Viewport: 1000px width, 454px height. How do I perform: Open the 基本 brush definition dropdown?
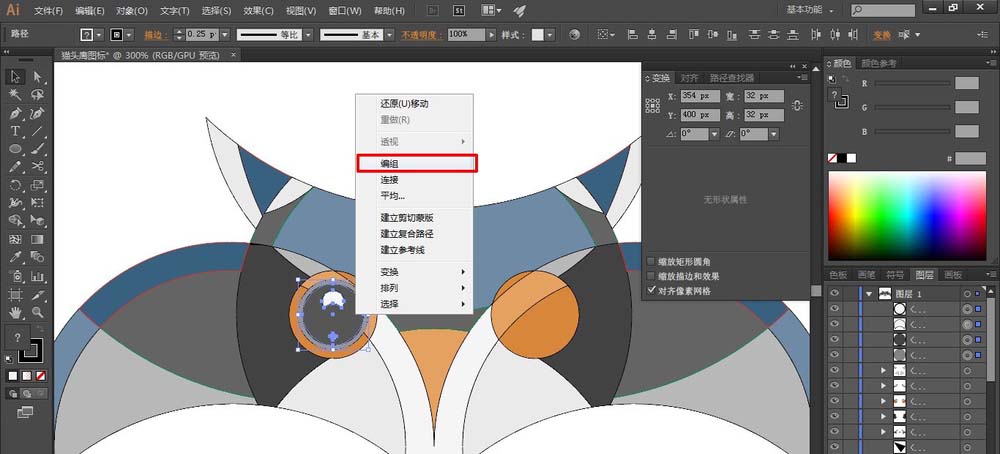coord(389,35)
